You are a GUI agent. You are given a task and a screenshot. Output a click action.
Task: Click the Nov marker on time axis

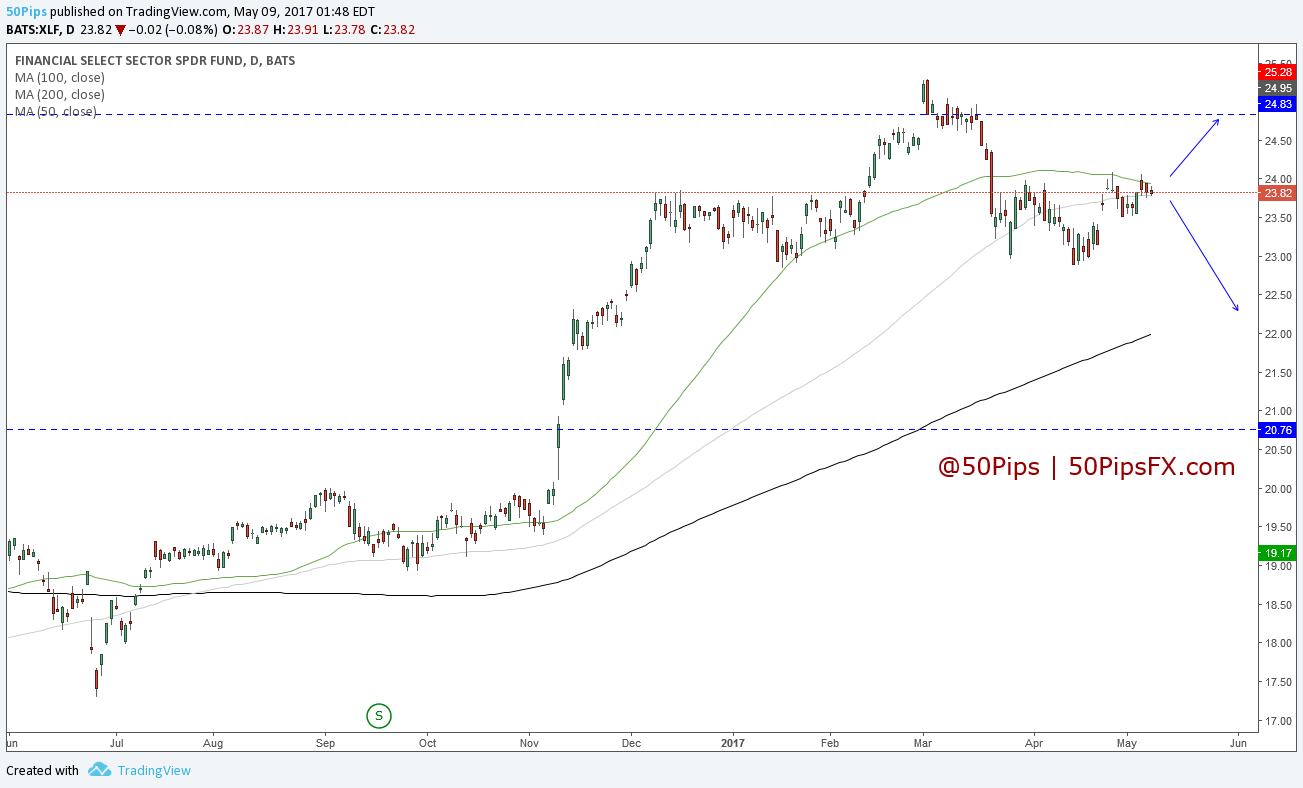(x=530, y=743)
